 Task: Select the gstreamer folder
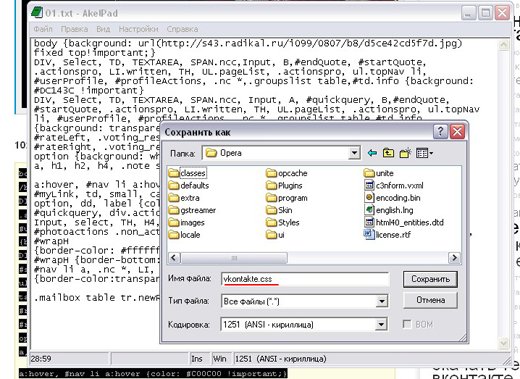pyautogui.click(x=192, y=210)
